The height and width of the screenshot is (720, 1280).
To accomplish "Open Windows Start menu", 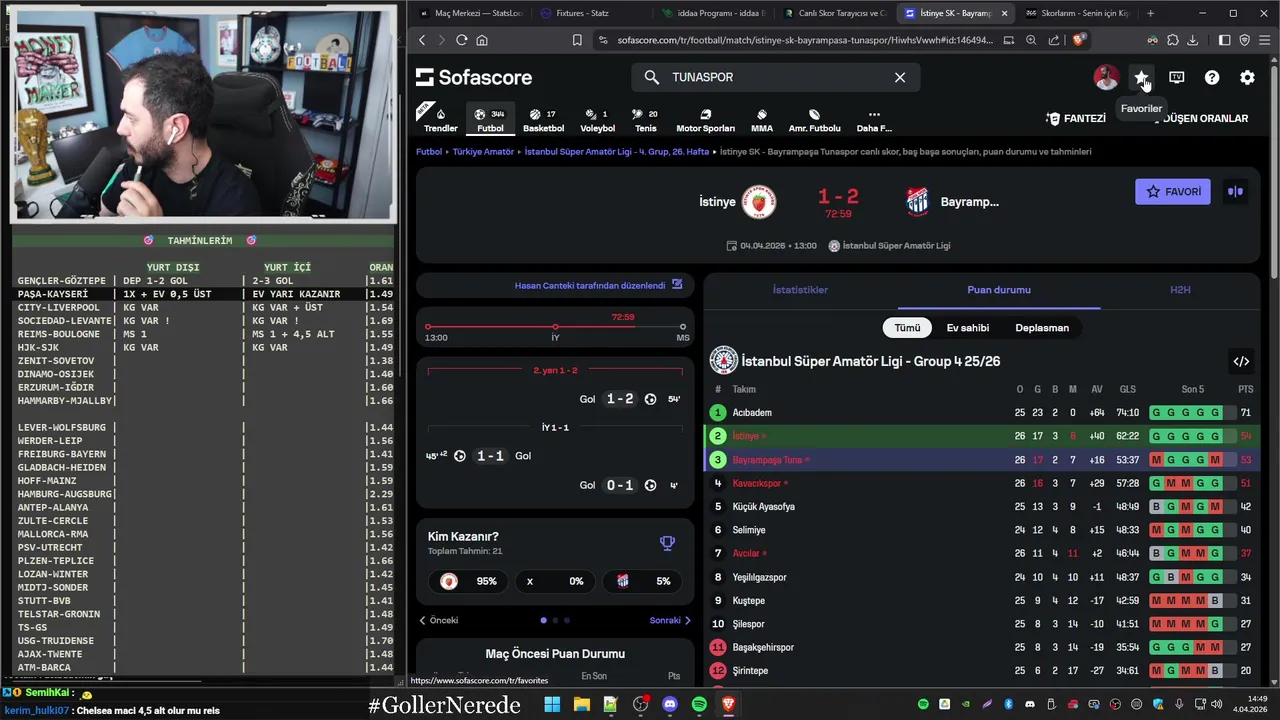I will point(552,704).
